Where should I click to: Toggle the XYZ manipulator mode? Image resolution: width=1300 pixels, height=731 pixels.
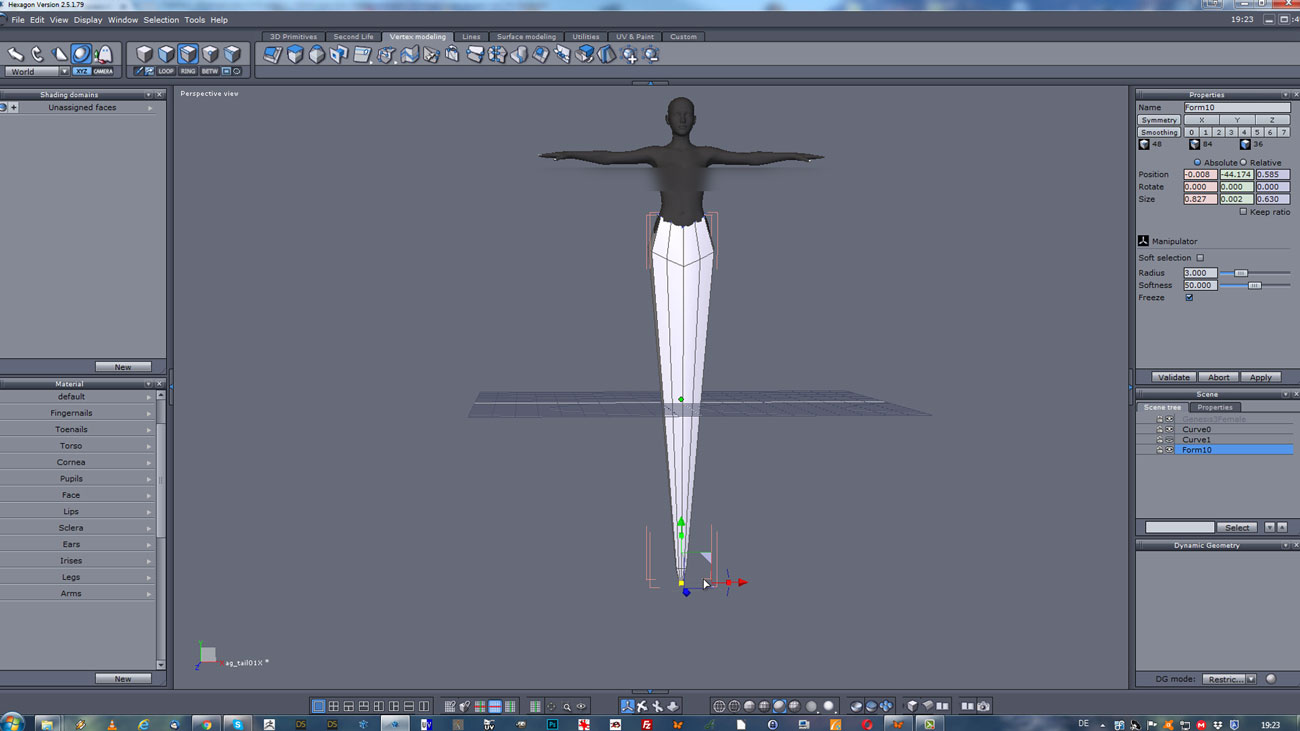(x=81, y=72)
